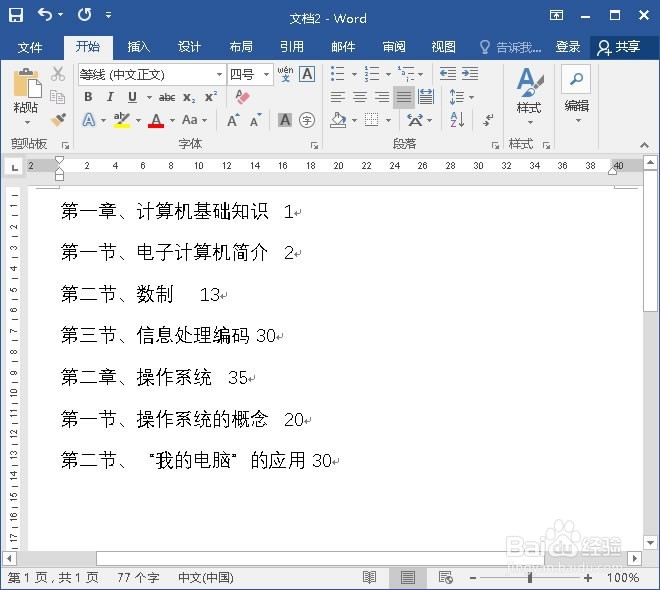The width and height of the screenshot is (660, 590).
Task: Open Customize Quick Access Toolbar arrow
Action: 109,16
